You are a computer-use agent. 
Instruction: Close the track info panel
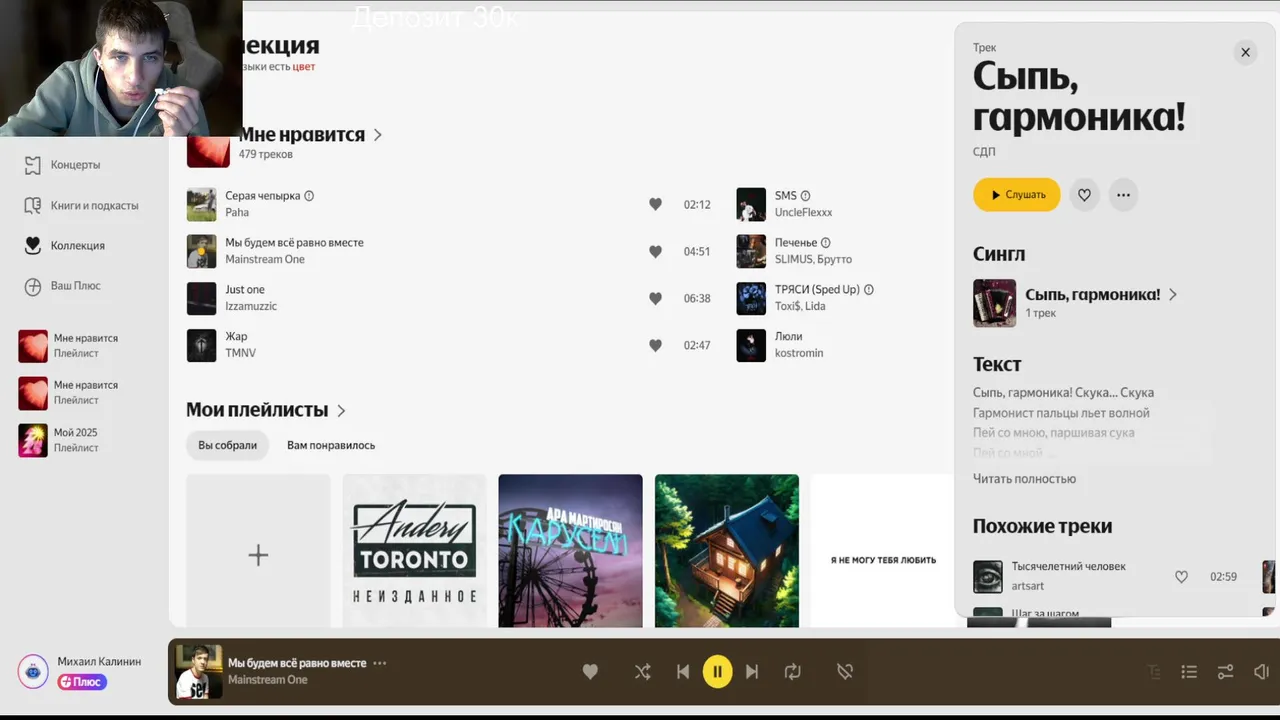1245,52
